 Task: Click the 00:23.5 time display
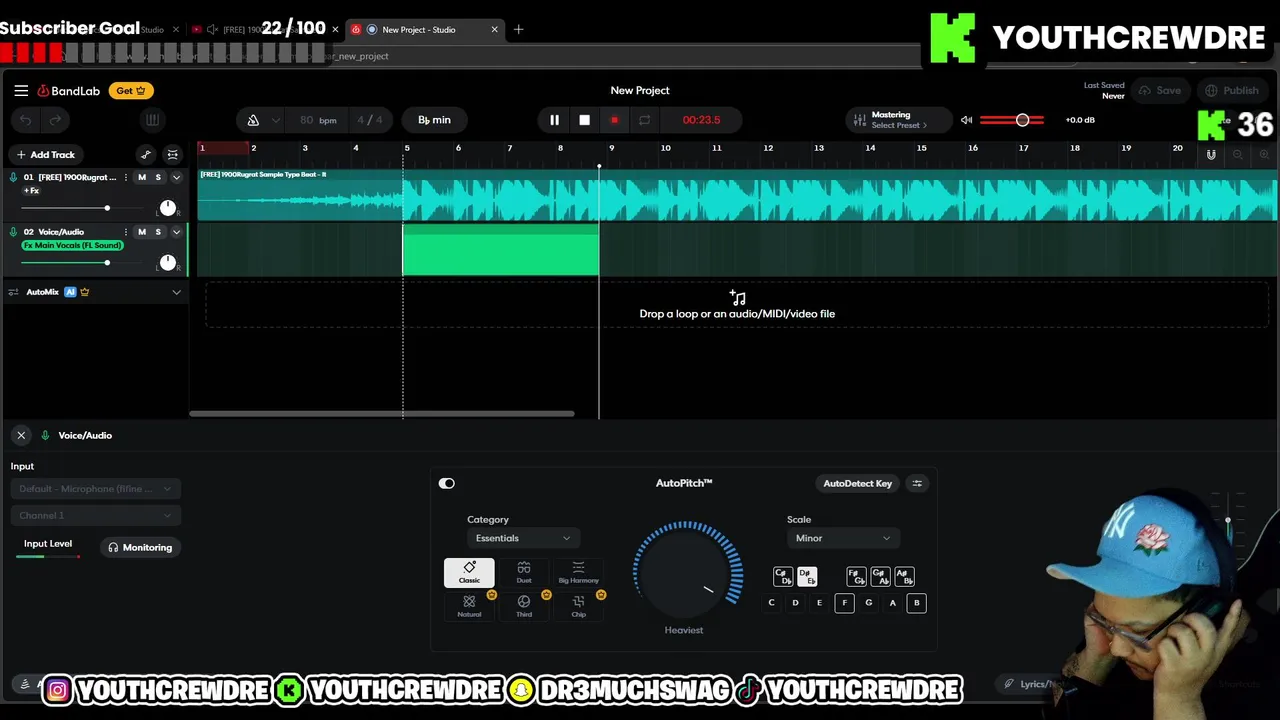[x=701, y=120]
